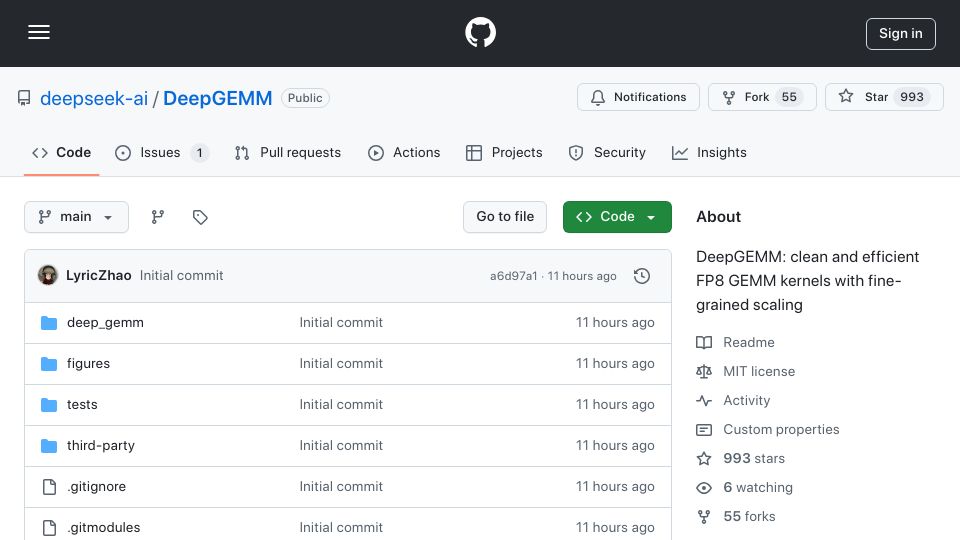Click the .gitignore file icon
Viewport: 960px width, 540px height.
49,487
